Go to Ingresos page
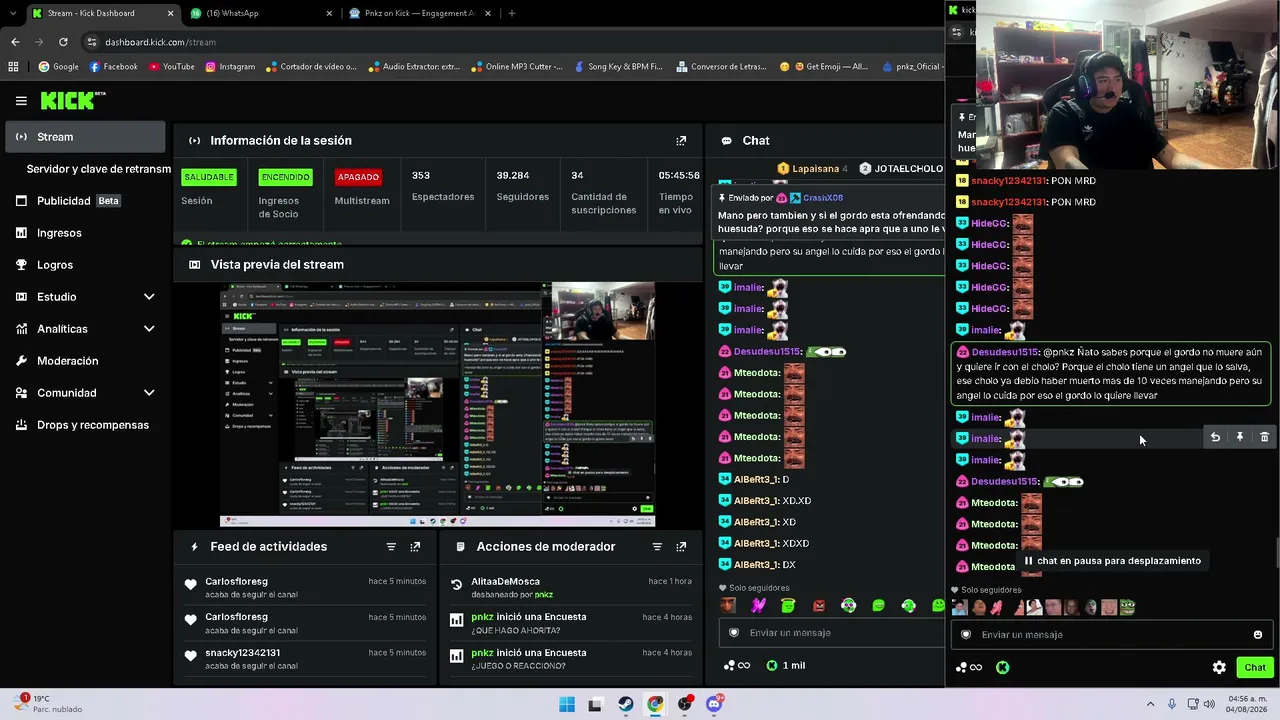The width and height of the screenshot is (1280, 720). pos(59,233)
